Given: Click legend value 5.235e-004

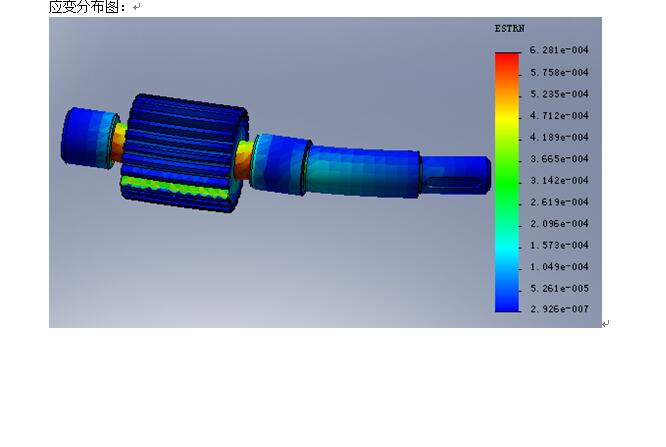Looking at the screenshot, I should (559, 94).
